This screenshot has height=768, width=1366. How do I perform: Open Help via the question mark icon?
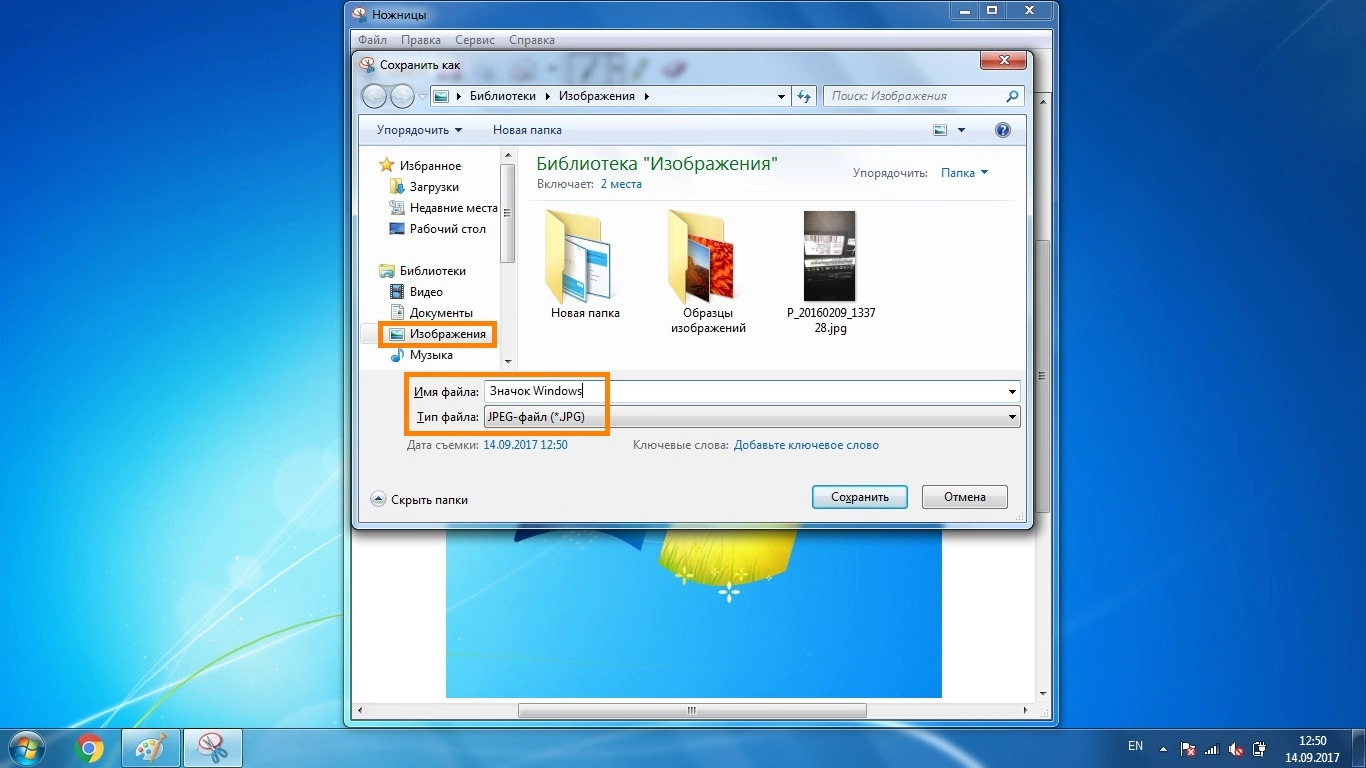pyautogui.click(x=1002, y=129)
